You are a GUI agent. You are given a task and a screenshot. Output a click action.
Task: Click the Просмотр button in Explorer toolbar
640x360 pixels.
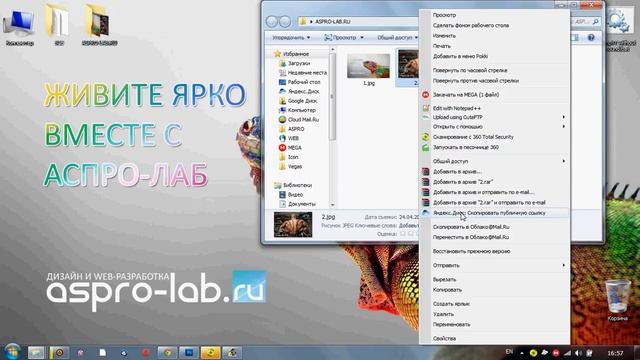340,38
